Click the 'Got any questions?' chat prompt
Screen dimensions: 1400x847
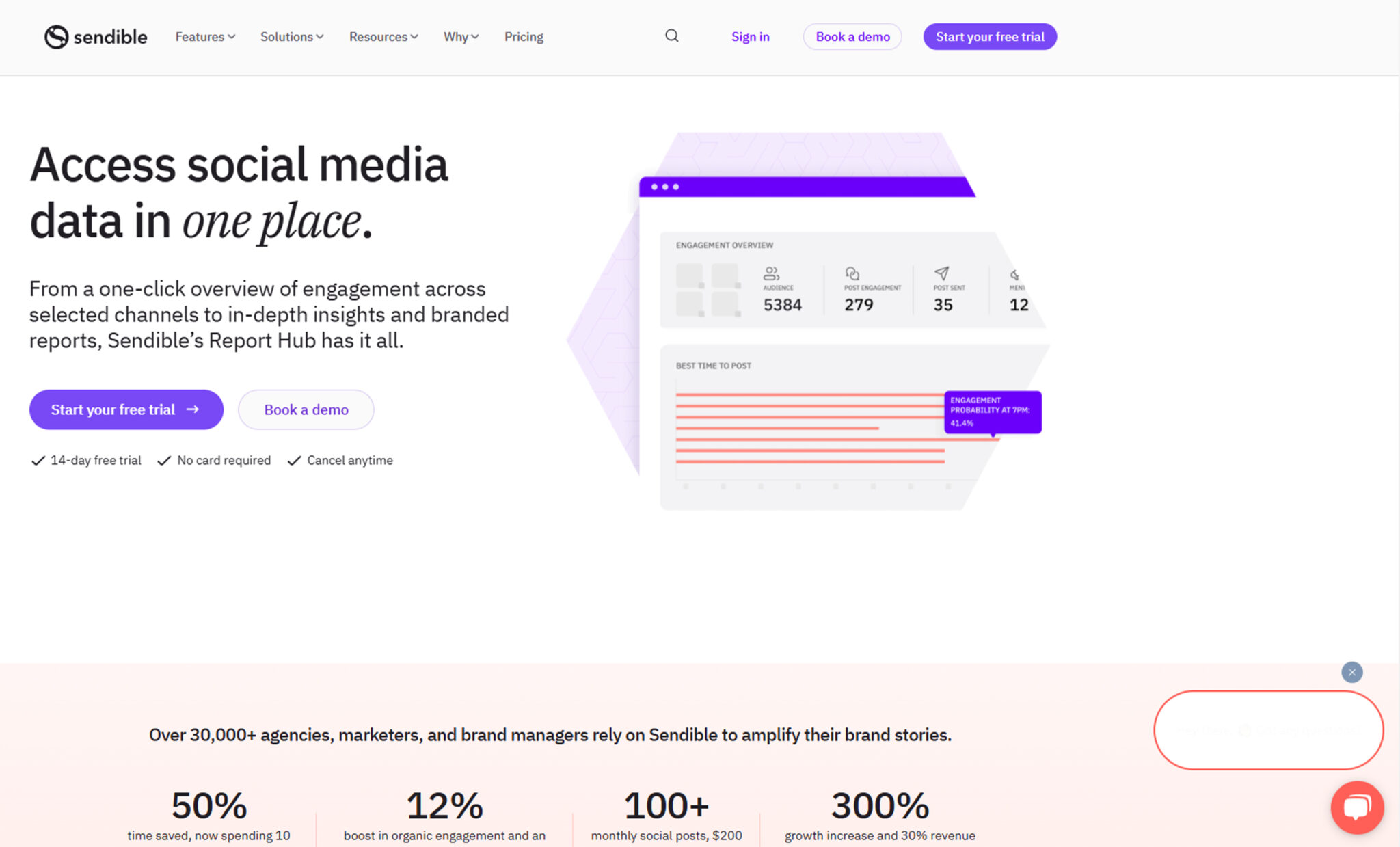pos(1268,730)
